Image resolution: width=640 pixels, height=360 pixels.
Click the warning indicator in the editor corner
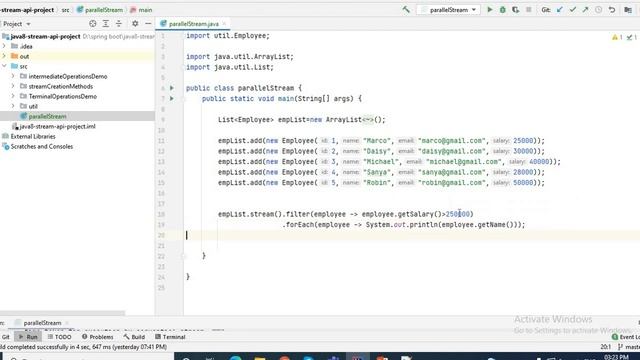[617, 37]
